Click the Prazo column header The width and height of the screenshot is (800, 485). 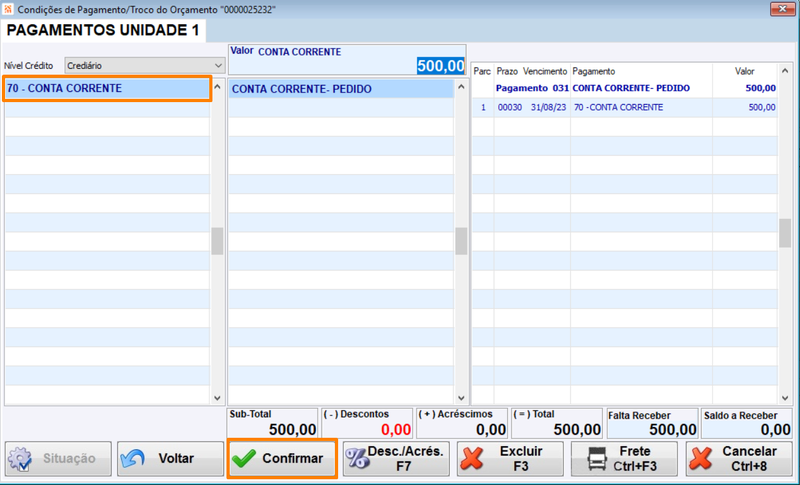507,71
